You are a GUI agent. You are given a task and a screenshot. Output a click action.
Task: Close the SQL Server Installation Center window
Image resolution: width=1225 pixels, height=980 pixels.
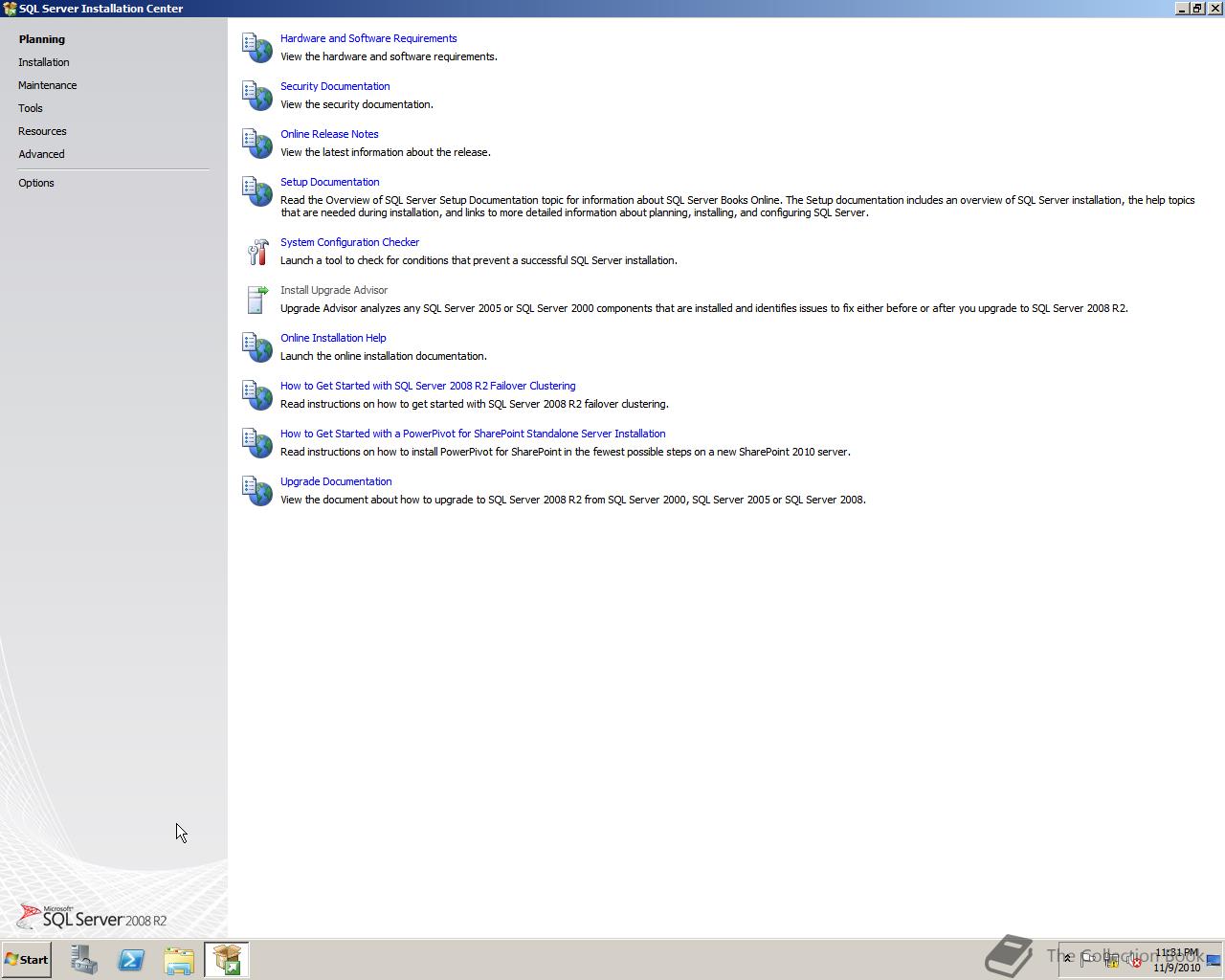coord(1215,9)
